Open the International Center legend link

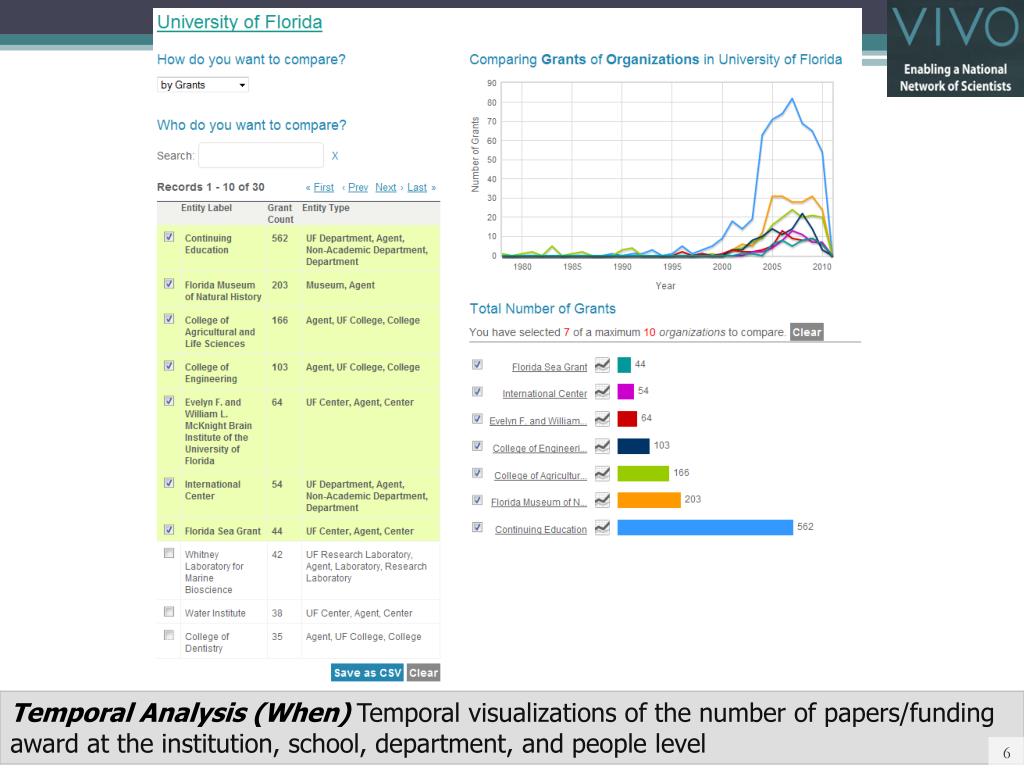pyautogui.click(x=545, y=394)
